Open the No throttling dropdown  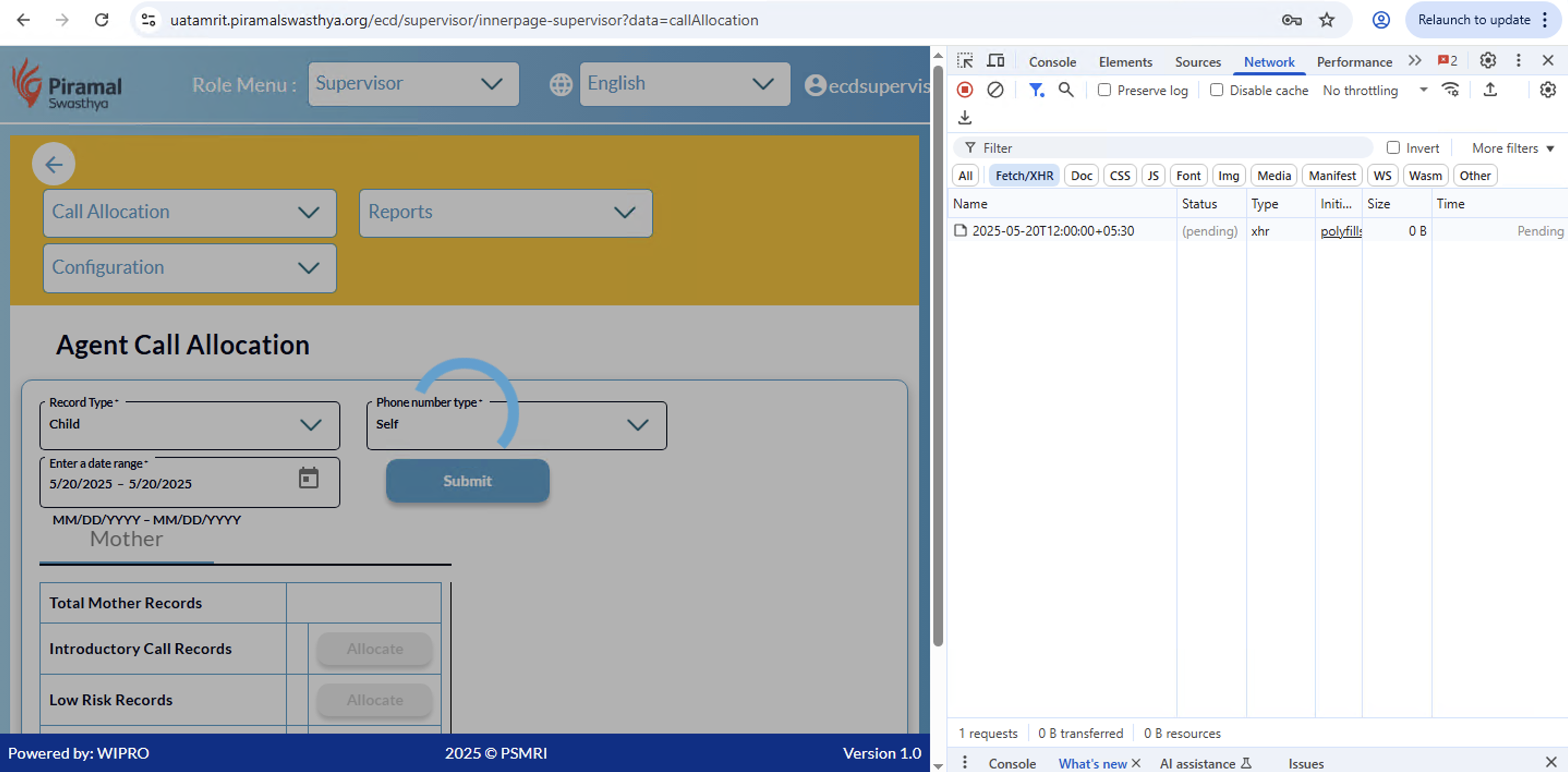1374,90
